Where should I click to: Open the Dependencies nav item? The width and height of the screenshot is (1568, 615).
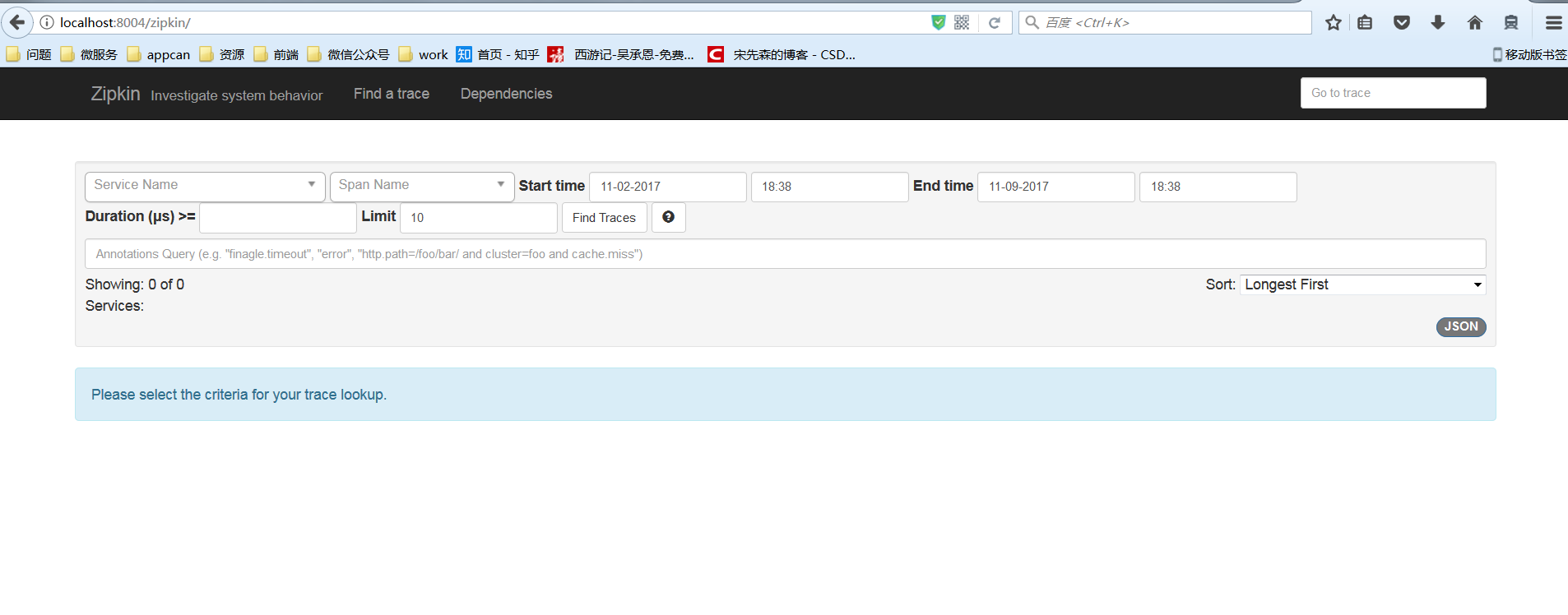point(507,94)
